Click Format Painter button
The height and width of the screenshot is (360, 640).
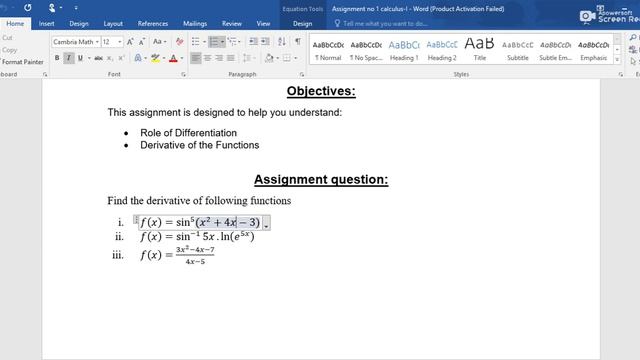click(x=22, y=62)
